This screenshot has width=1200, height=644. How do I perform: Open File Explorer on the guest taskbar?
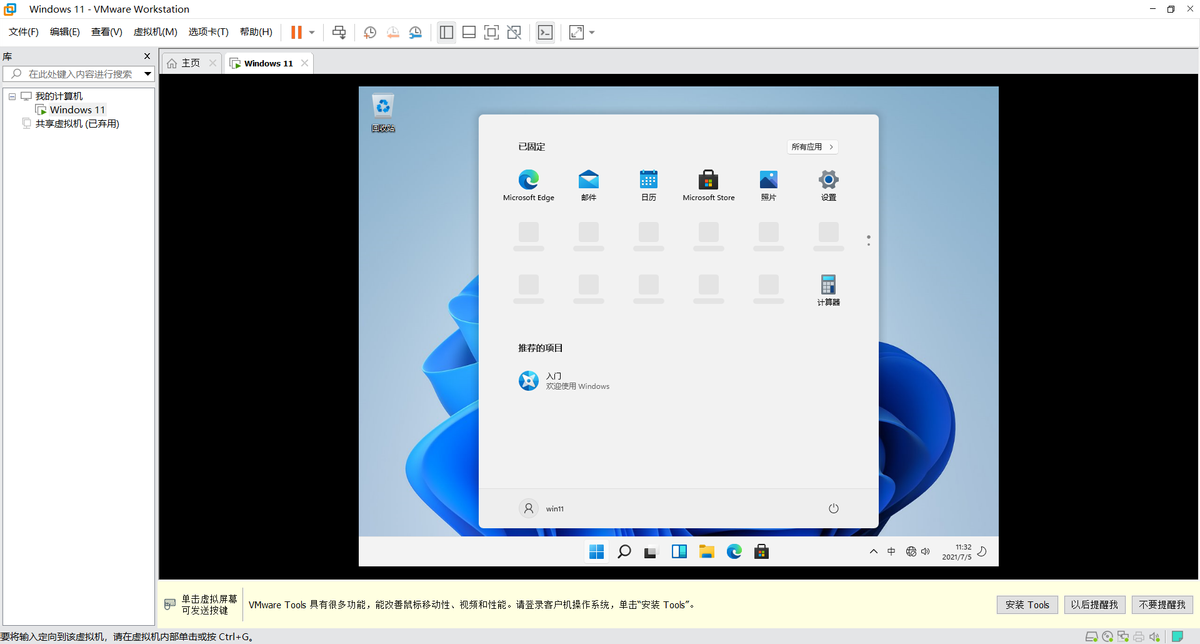pos(706,551)
